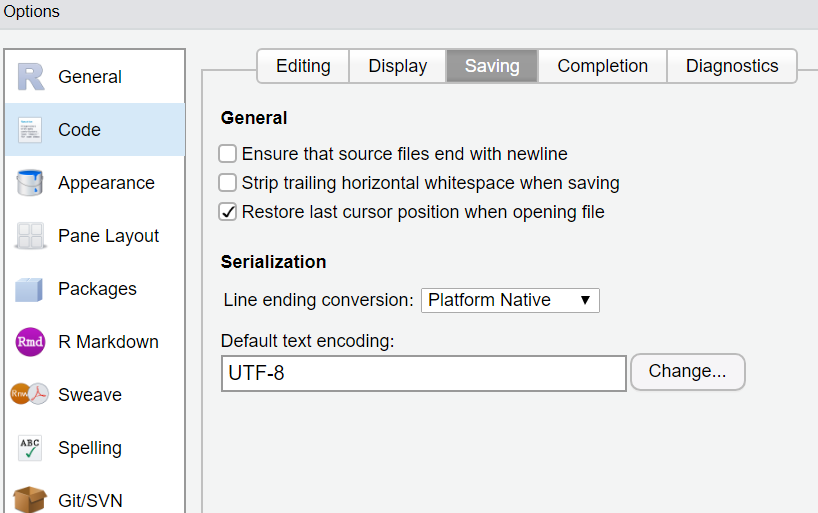Switch to the Display tab
This screenshot has width=818, height=513.
point(397,66)
